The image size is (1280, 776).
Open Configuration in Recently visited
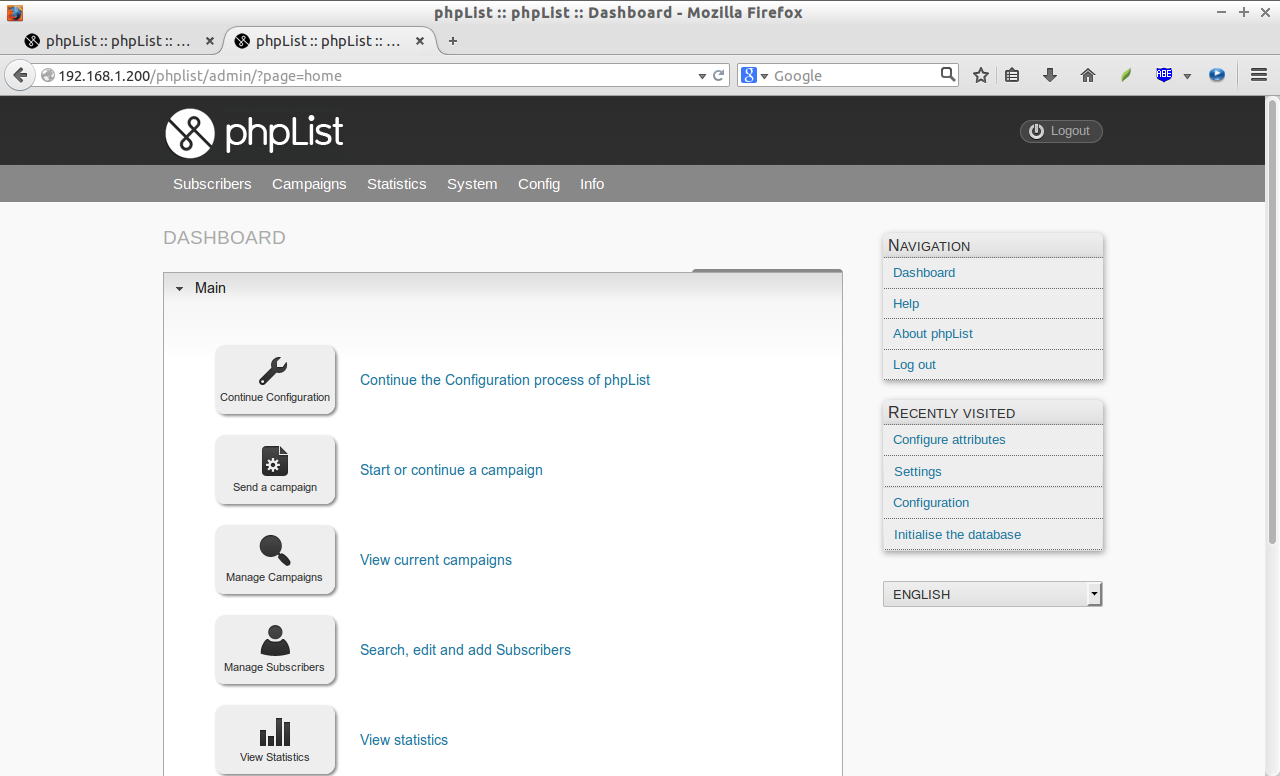[931, 503]
